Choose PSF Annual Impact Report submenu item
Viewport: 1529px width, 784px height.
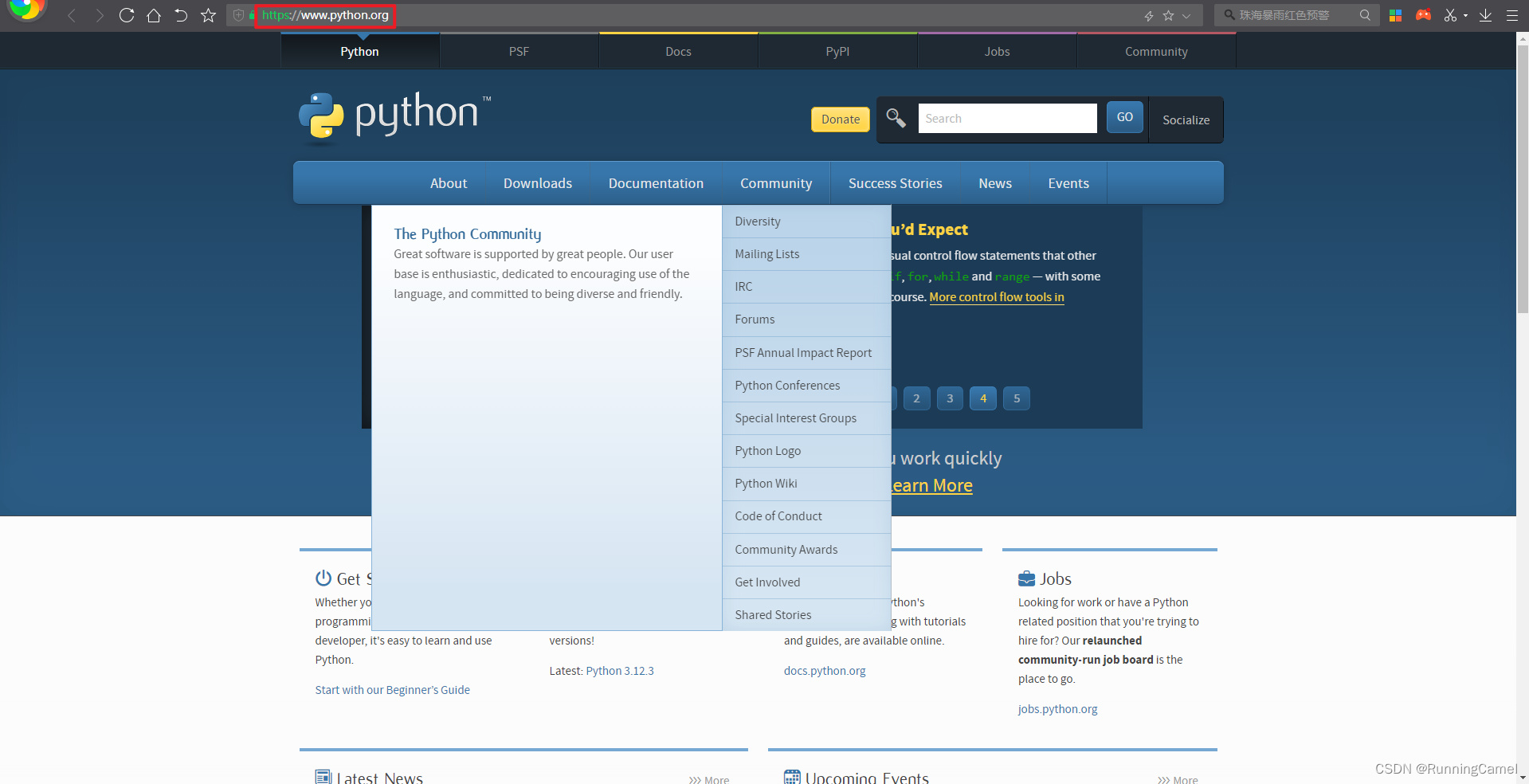tap(806, 353)
